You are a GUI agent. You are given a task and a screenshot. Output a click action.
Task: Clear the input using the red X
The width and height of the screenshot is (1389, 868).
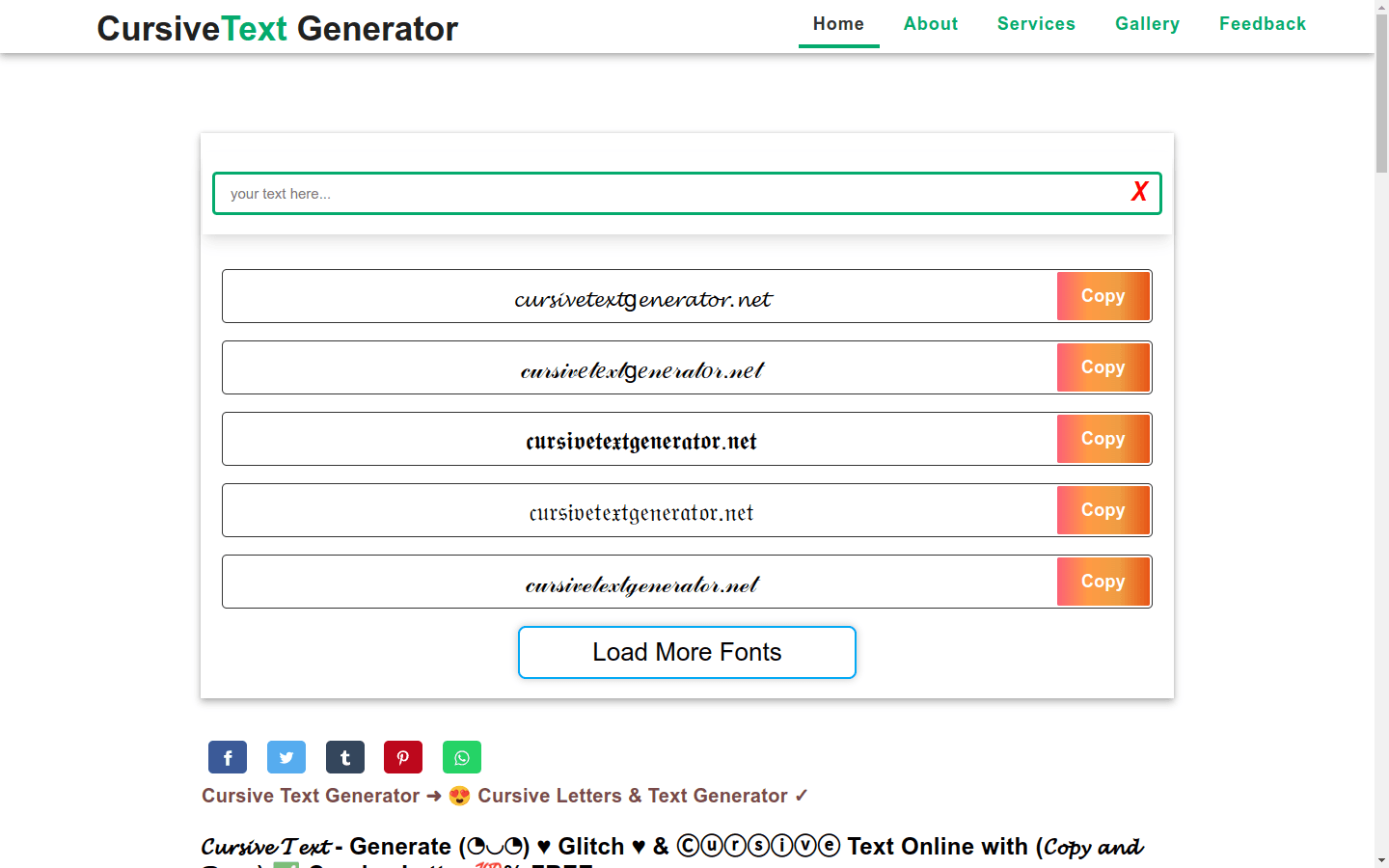[x=1139, y=192]
